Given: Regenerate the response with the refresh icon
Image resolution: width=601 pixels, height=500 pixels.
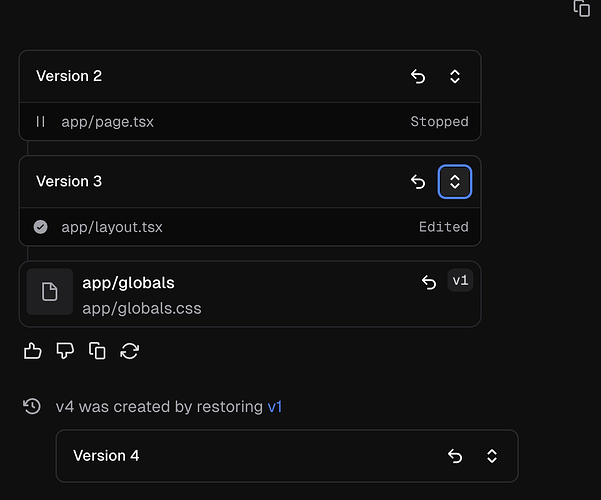Looking at the screenshot, I should click(x=129, y=350).
